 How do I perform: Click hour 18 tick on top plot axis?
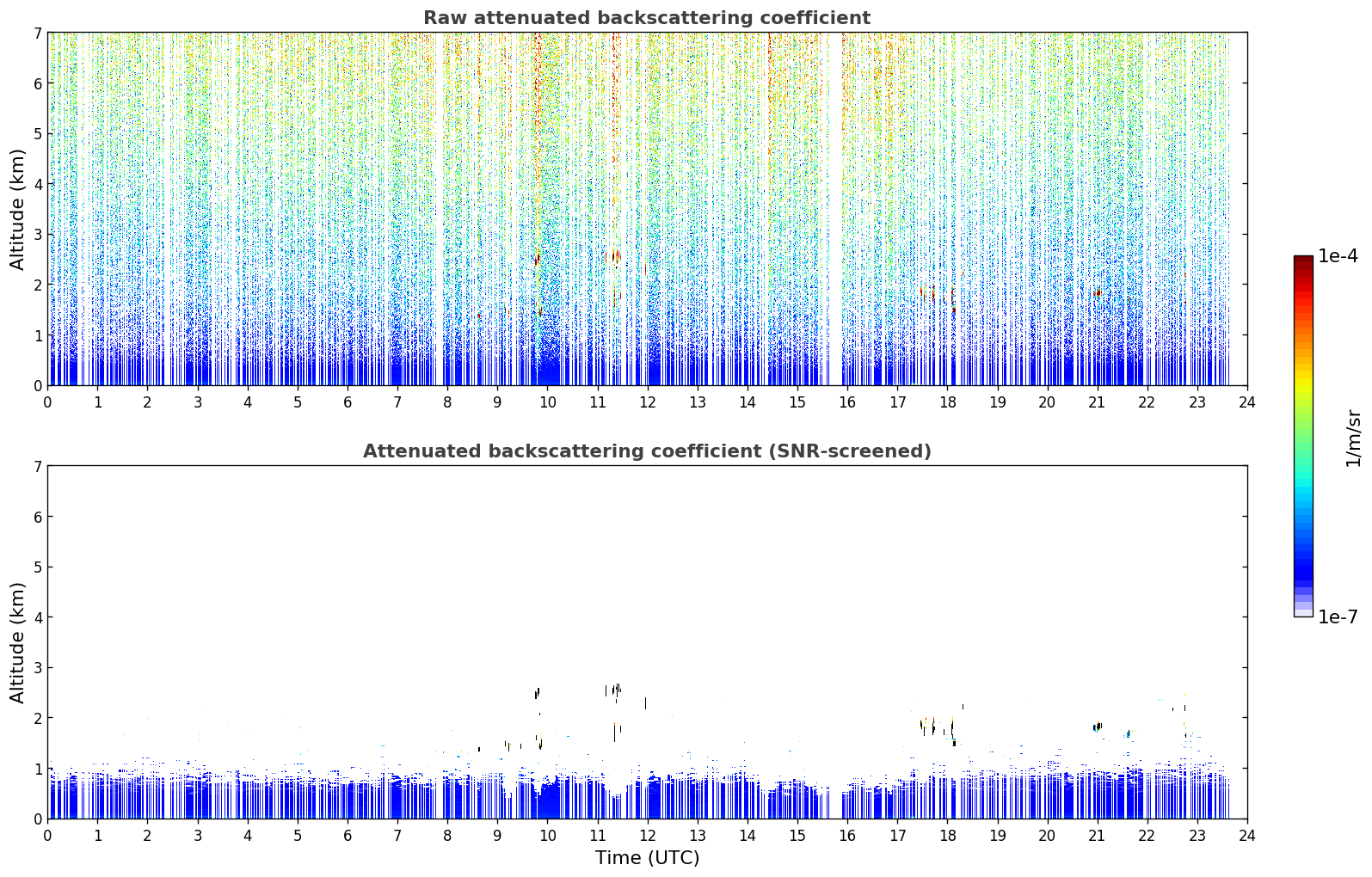(947, 402)
